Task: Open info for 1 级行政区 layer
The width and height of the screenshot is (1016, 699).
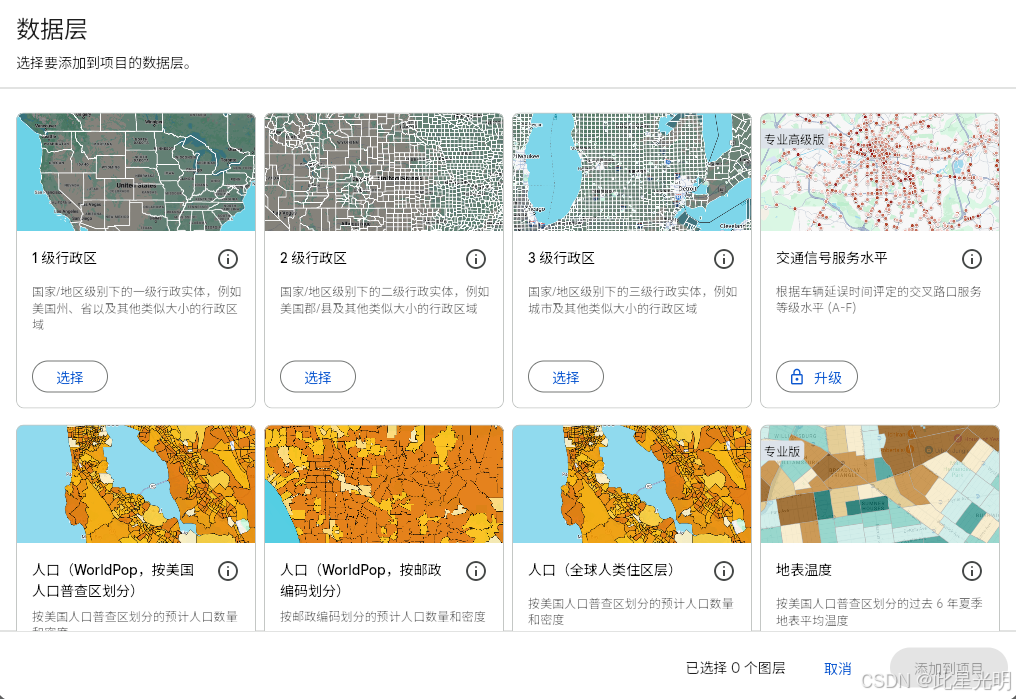Action: click(x=227, y=259)
